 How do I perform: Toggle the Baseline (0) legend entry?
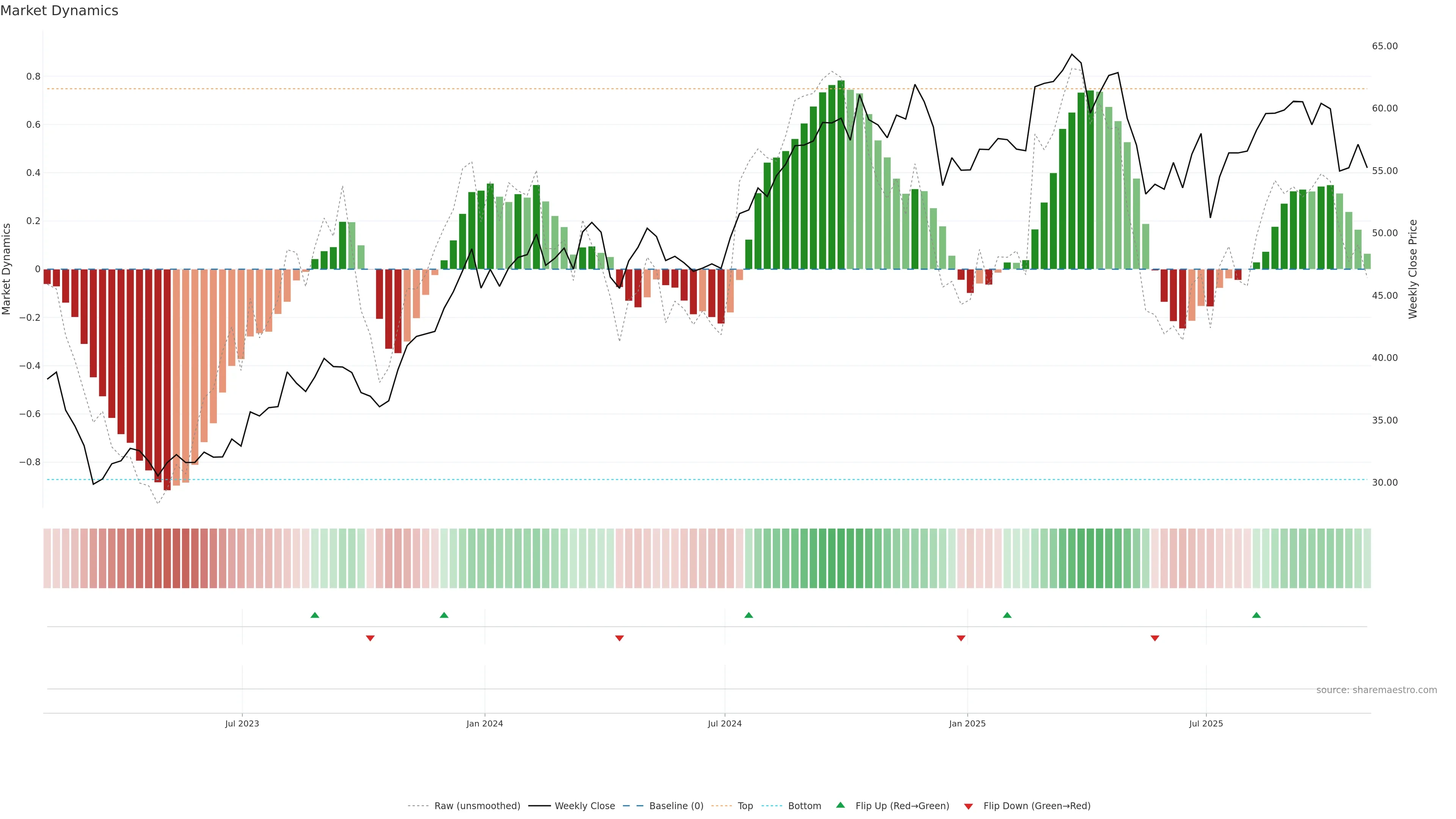(676, 806)
